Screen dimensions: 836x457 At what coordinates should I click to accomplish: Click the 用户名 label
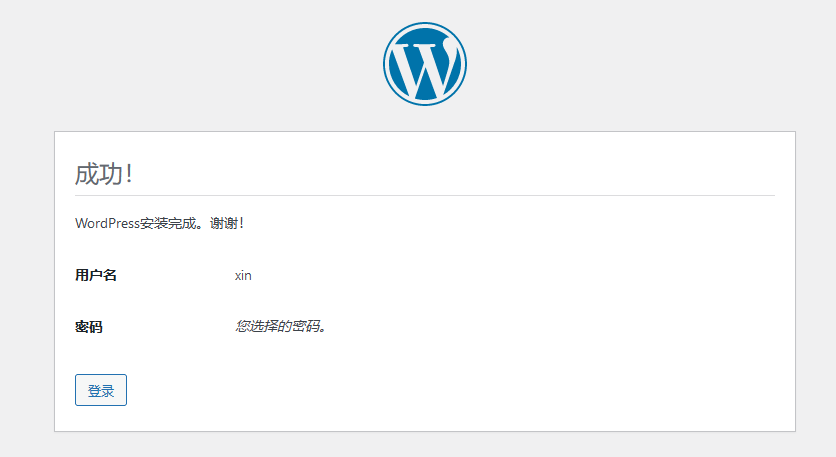click(96, 275)
